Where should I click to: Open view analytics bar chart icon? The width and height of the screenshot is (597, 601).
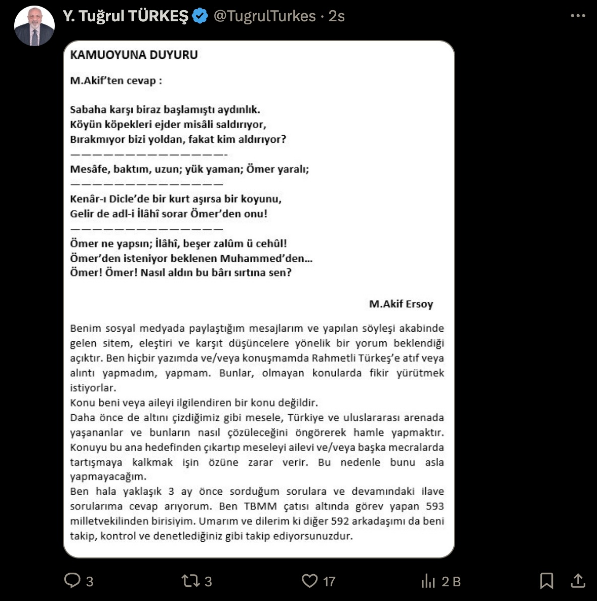tap(428, 581)
